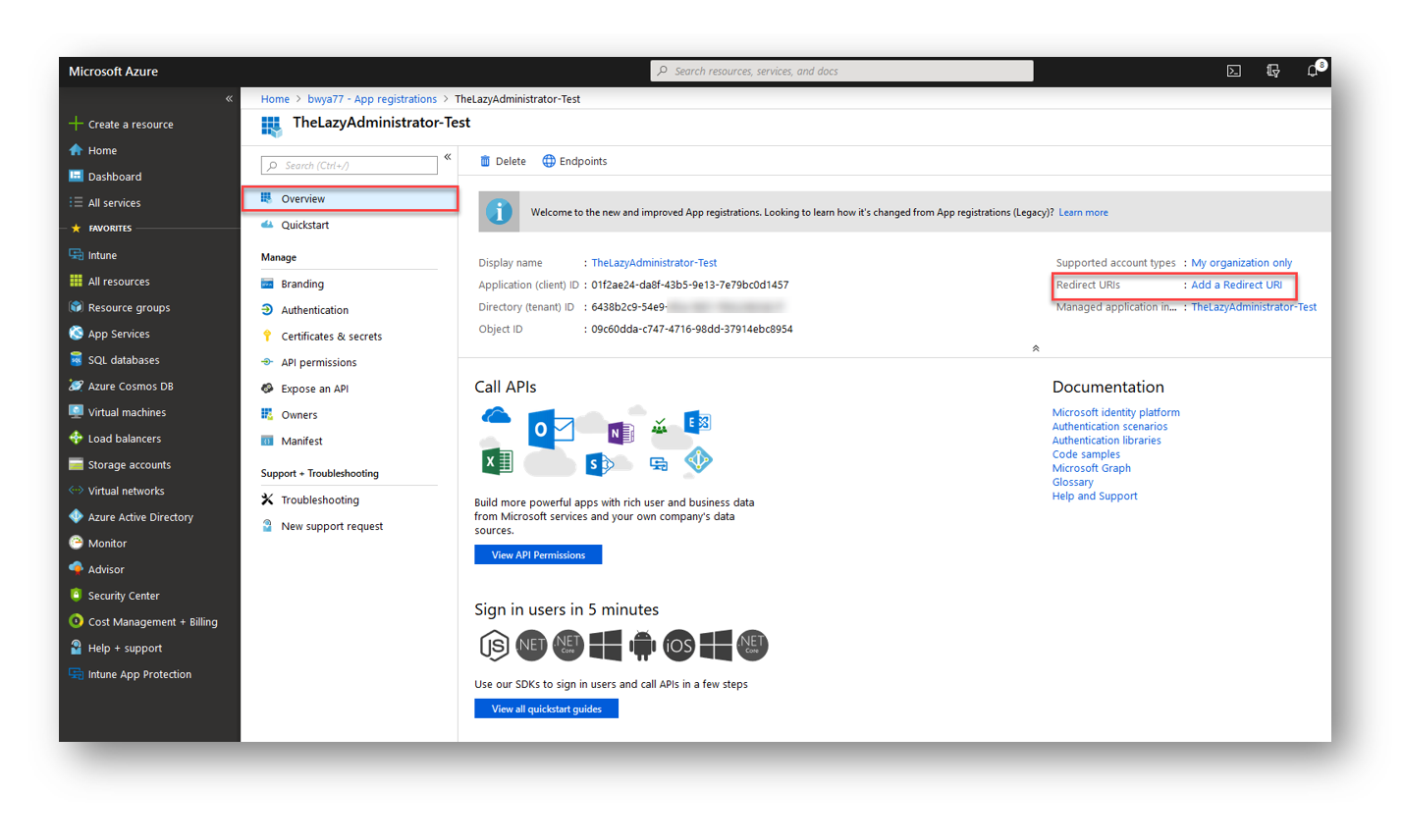Click the Virtual networks icon
The height and width of the screenshot is (840, 1403).
click(x=76, y=491)
